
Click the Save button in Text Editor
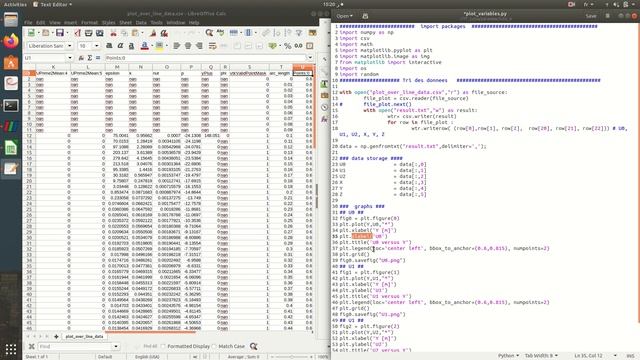pyautogui.click(x=591, y=16)
